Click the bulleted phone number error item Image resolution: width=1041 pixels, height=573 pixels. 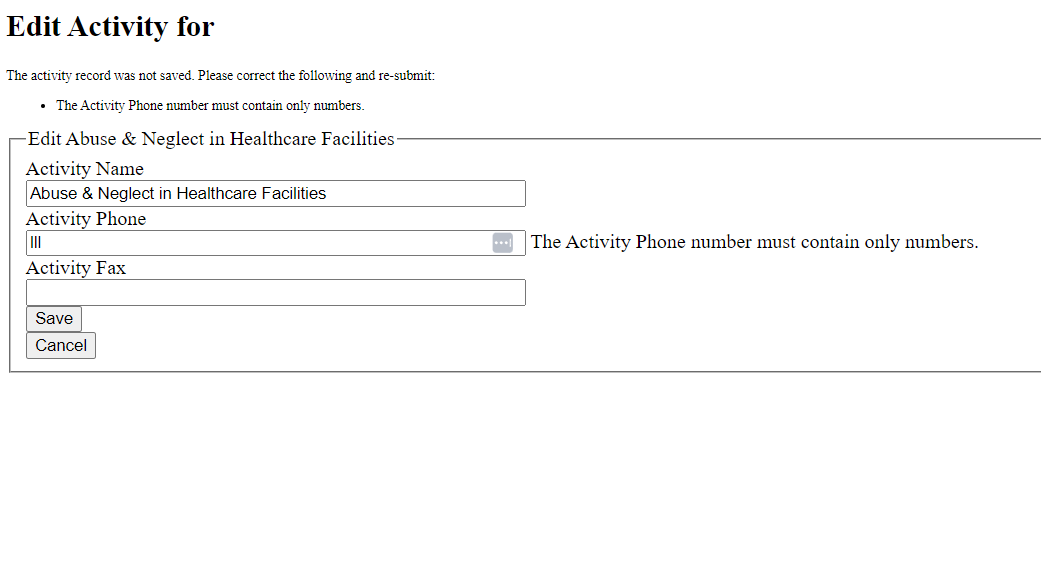[x=210, y=106]
